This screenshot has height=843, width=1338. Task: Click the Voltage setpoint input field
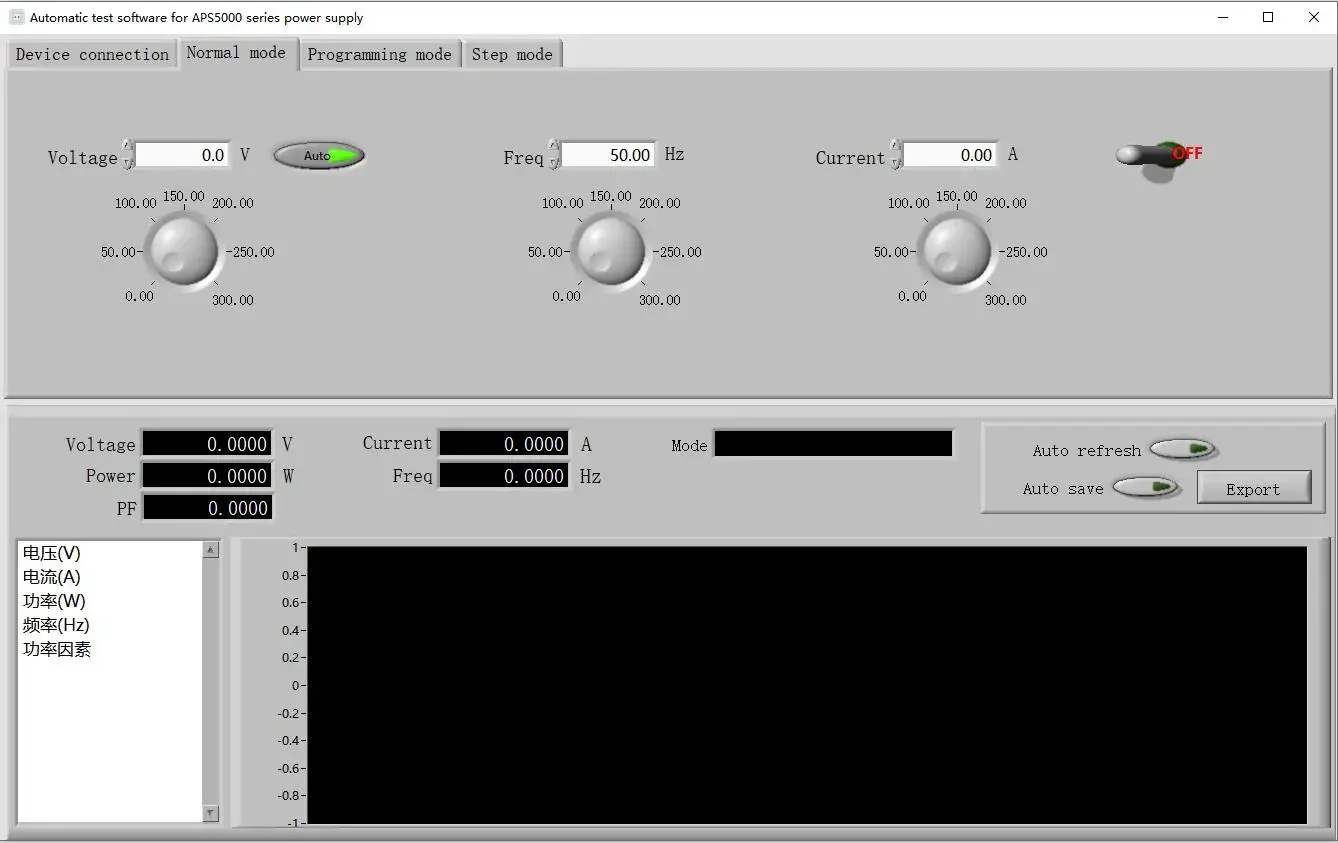click(182, 155)
